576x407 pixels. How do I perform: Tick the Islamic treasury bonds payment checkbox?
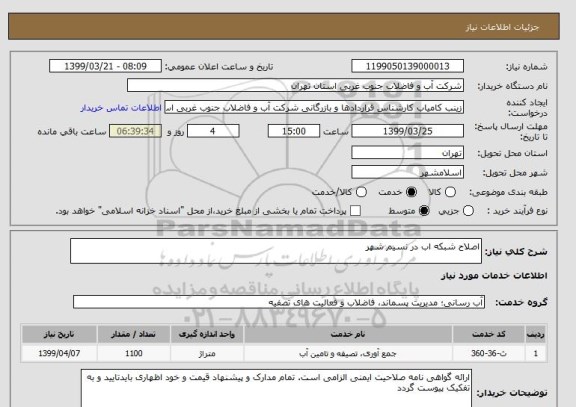(355, 211)
